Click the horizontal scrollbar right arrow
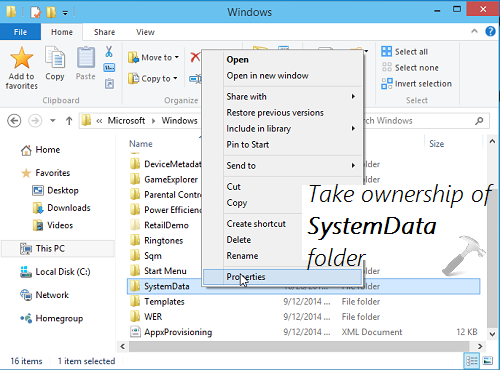 (x=480, y=347)
